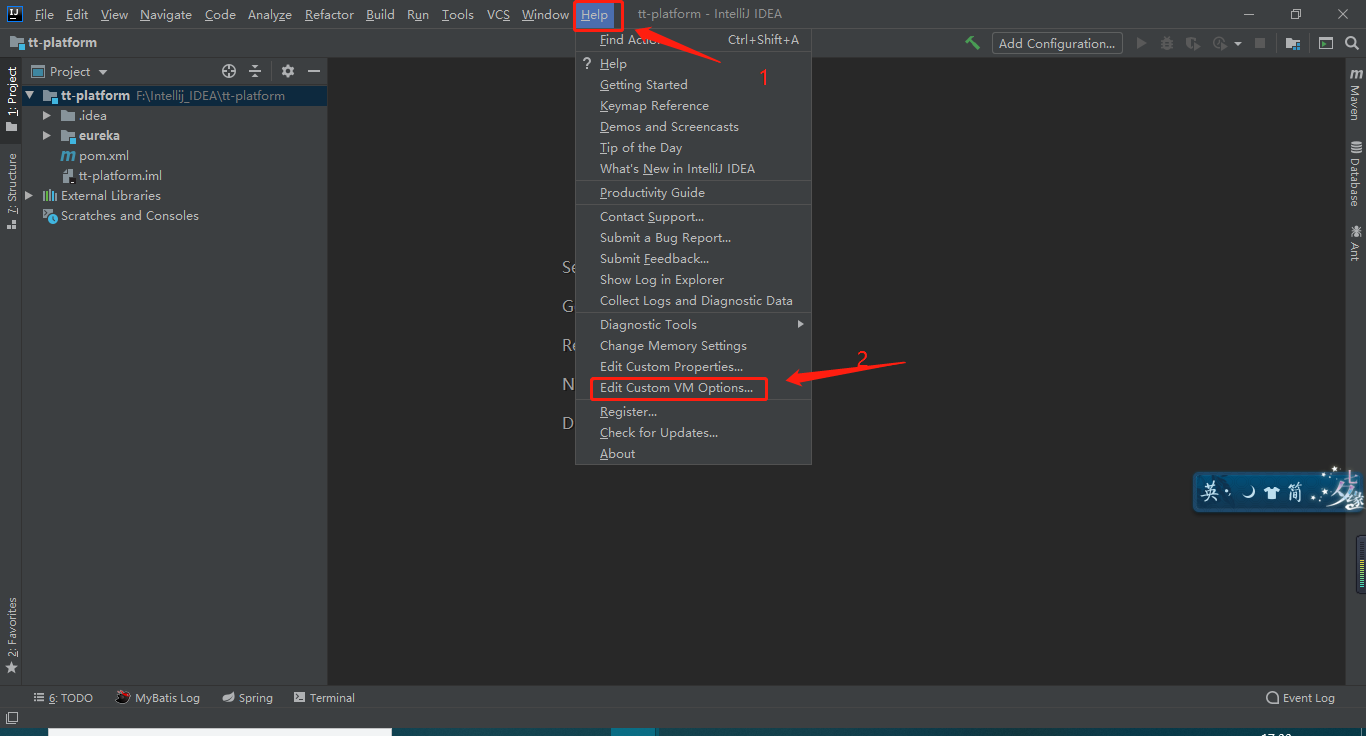Click the Run Anything icon
The height and width of the screenshot is (736, 1366).
pos(1326,43)
